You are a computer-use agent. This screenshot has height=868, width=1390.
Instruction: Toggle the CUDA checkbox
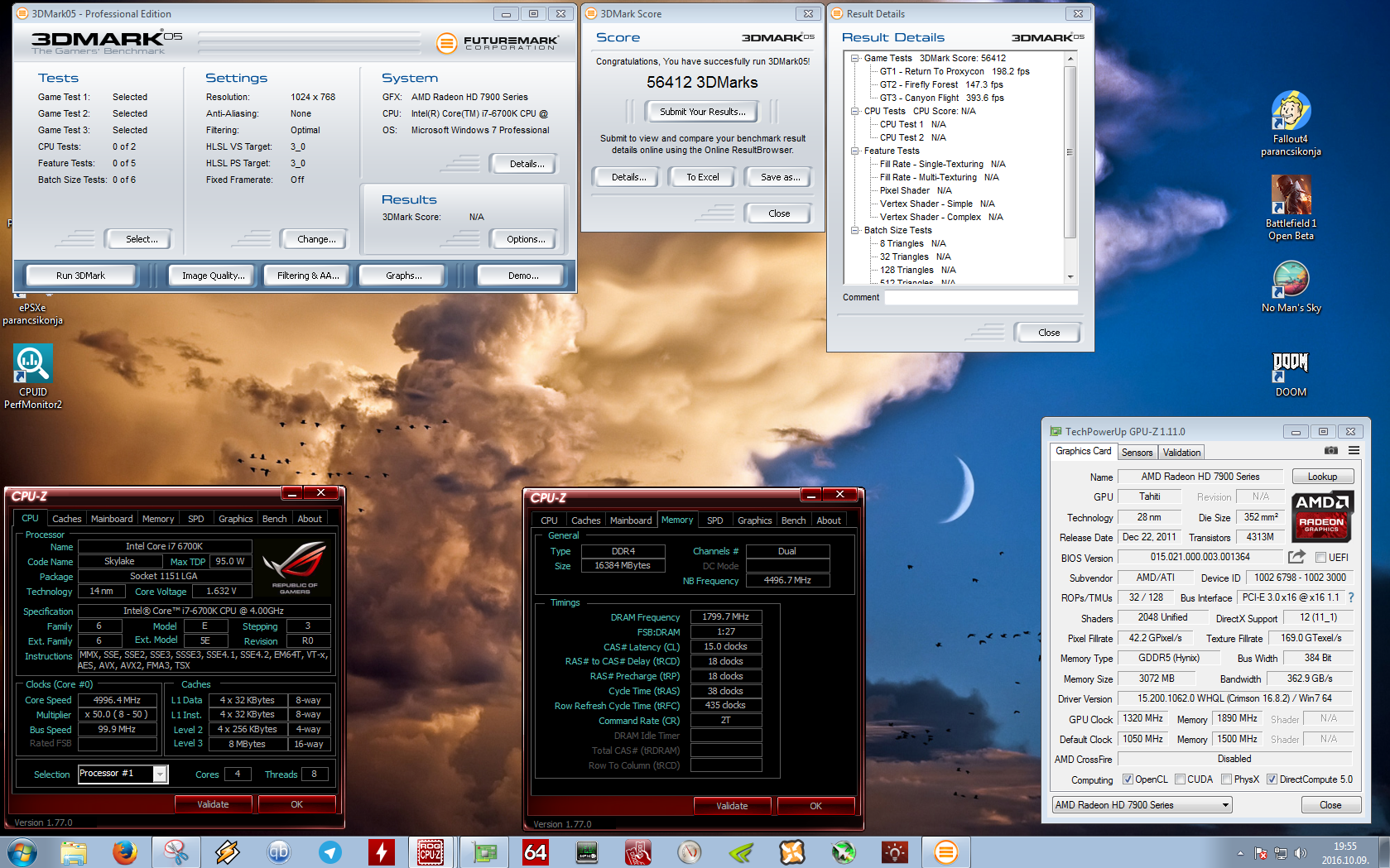(x=1180, y=779)
